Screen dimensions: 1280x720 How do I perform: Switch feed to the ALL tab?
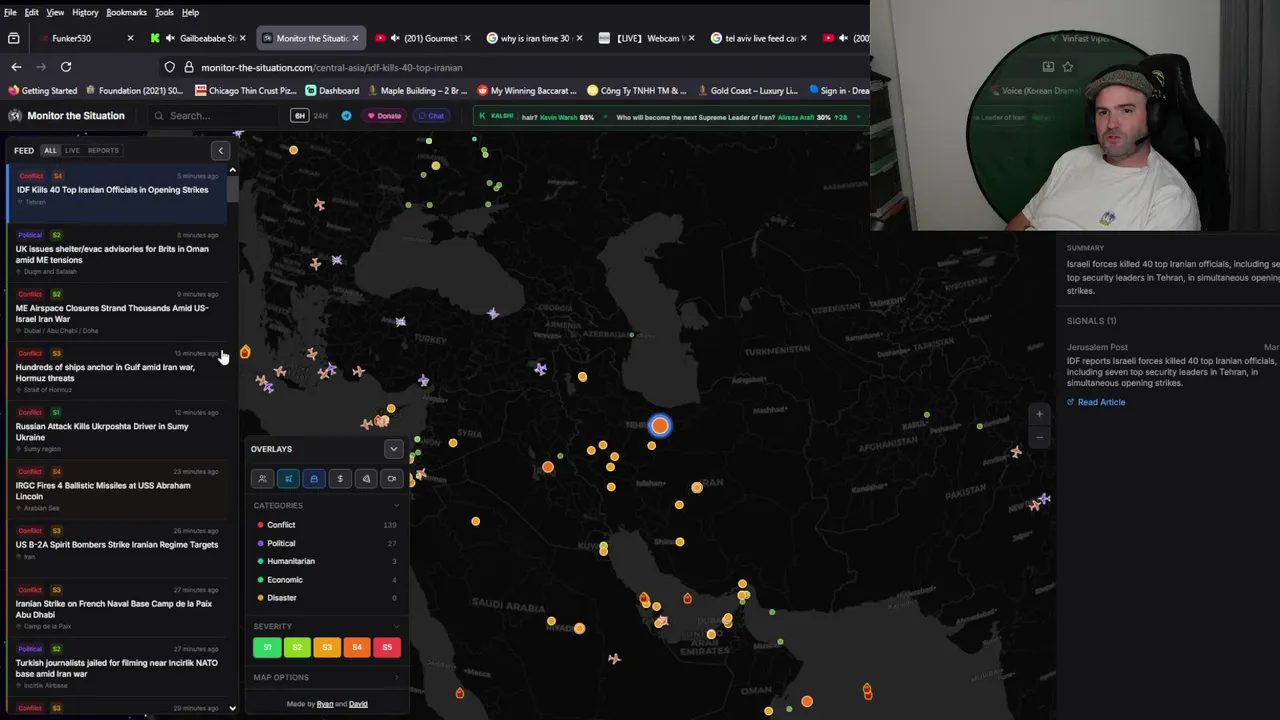tap(50, 151)
